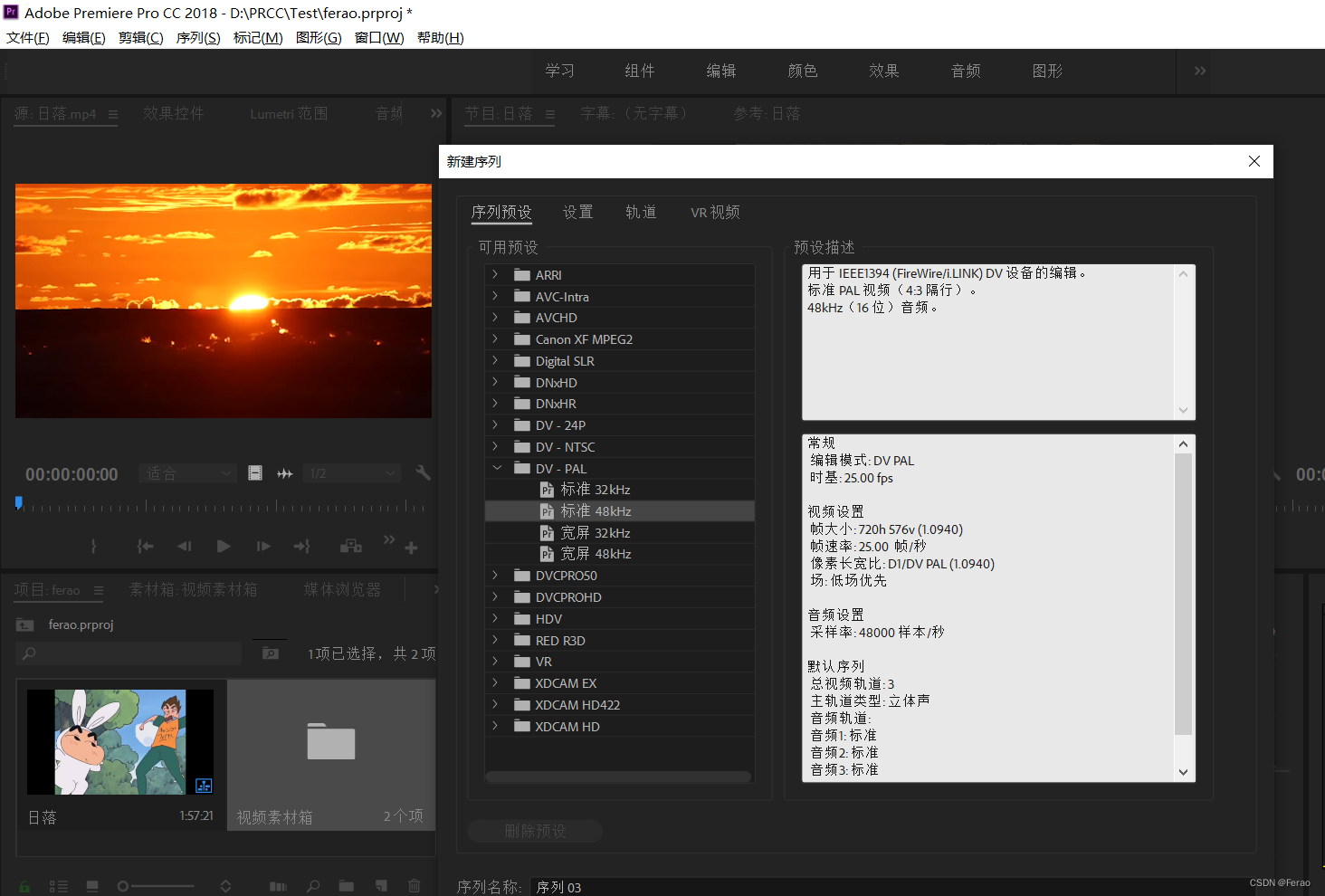The height and width of the screenshot is (896, 1325).
Task: Toggle project read-only lock icon
Action: click(24, 886)
